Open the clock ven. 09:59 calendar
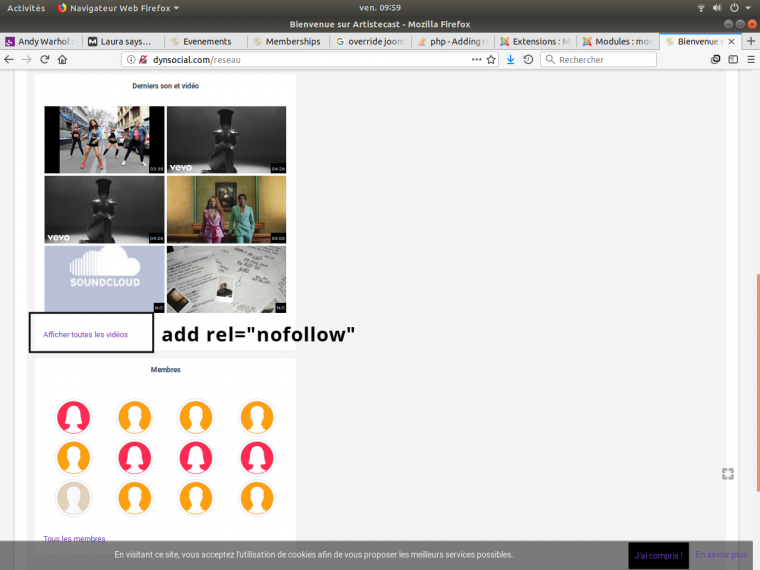 [380, 8]
